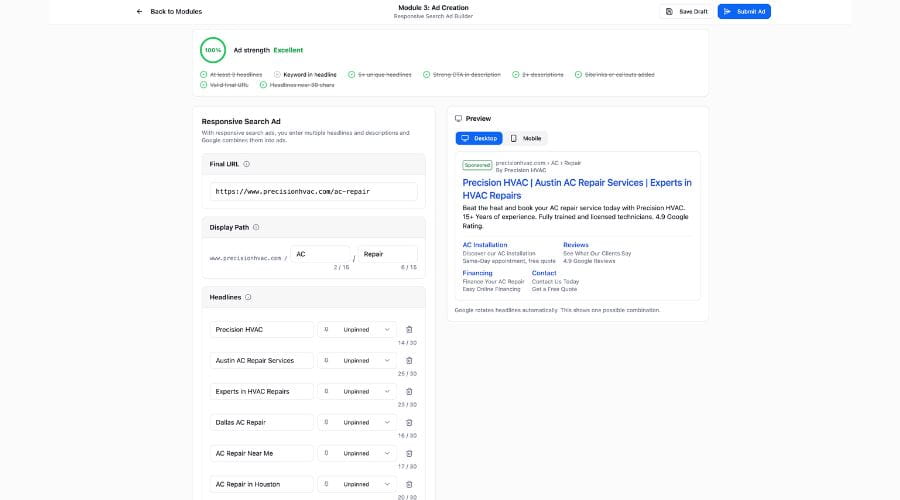
Task: Open pin dropdown for Precision HVAC headline
Action: pyautogui.click(x=357, y=329)
